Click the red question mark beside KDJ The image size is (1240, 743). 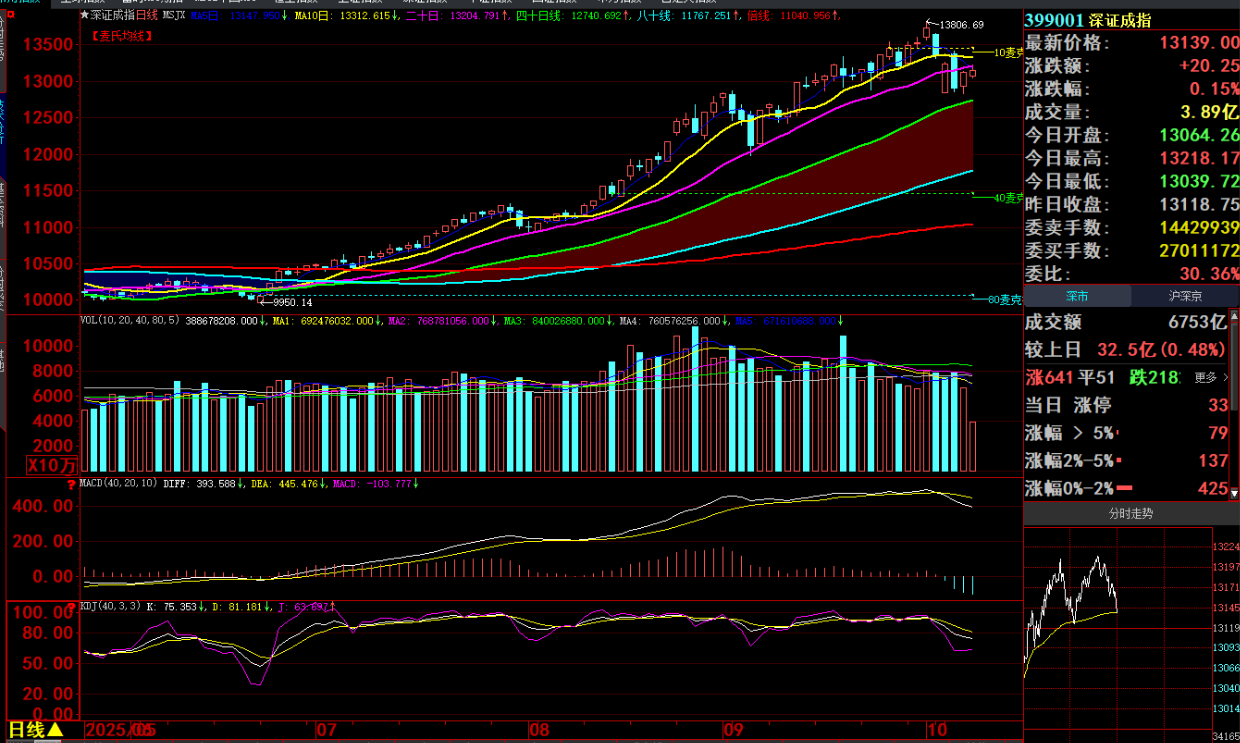(70, 608)
